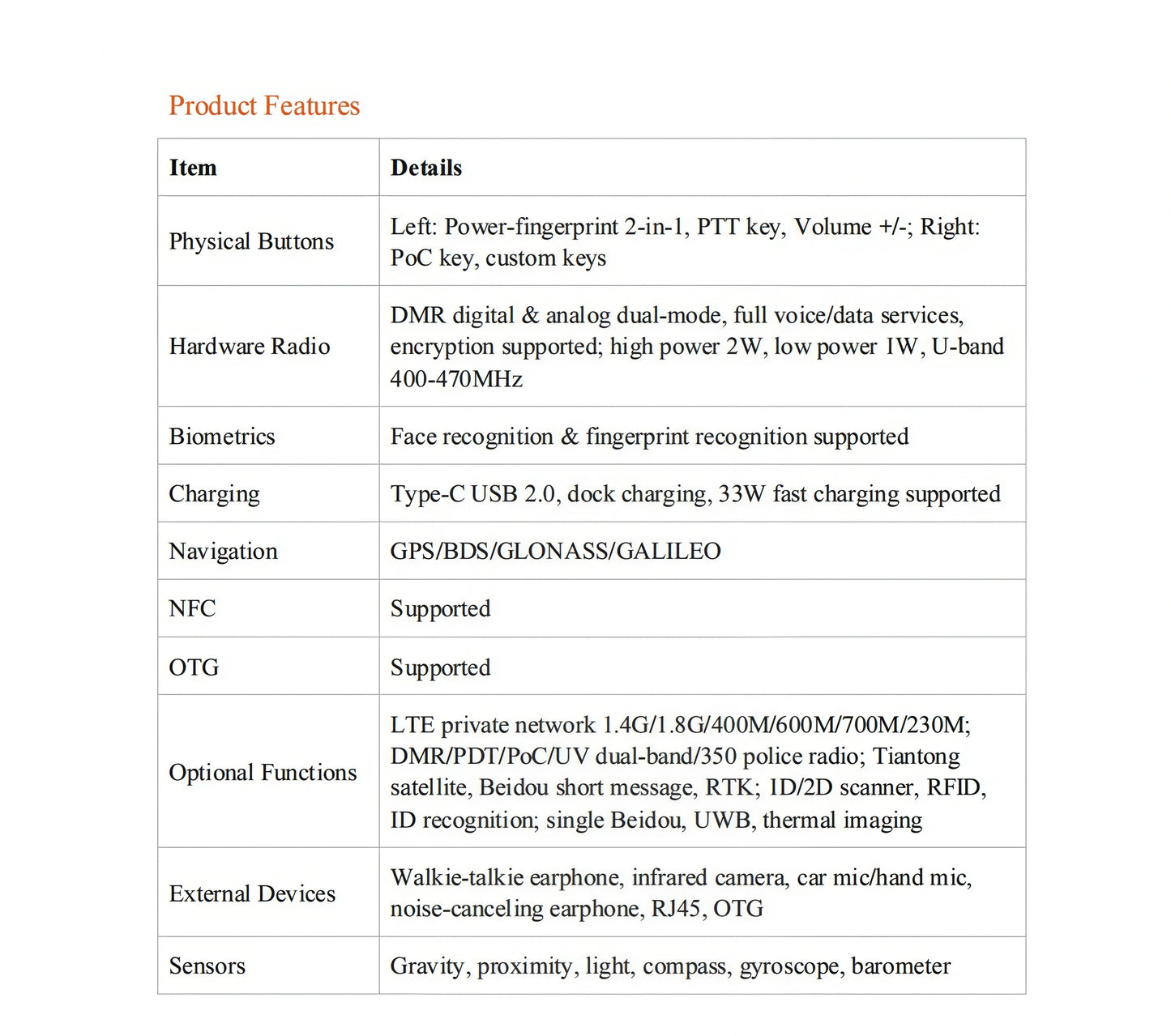Select the Item column header

[x=193, y=168]
